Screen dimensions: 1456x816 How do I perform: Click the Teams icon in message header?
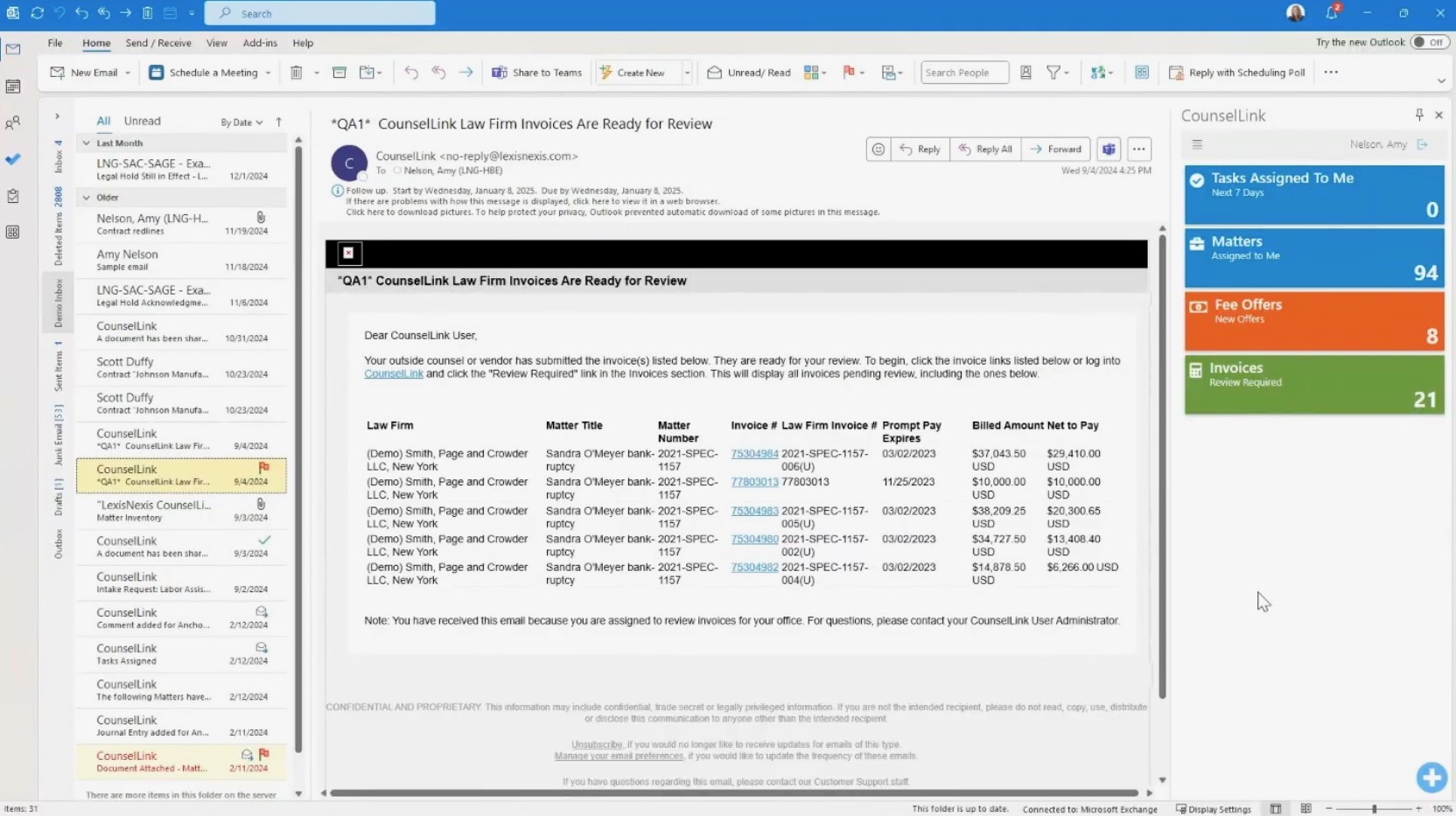pyautogui.click(x=1109, y=150)
